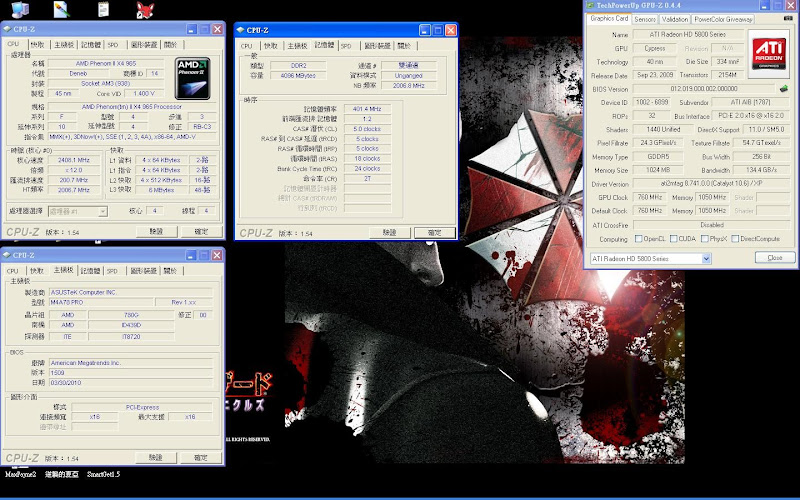Click the '2408.1 MHz' core speed value

[74, 160]
